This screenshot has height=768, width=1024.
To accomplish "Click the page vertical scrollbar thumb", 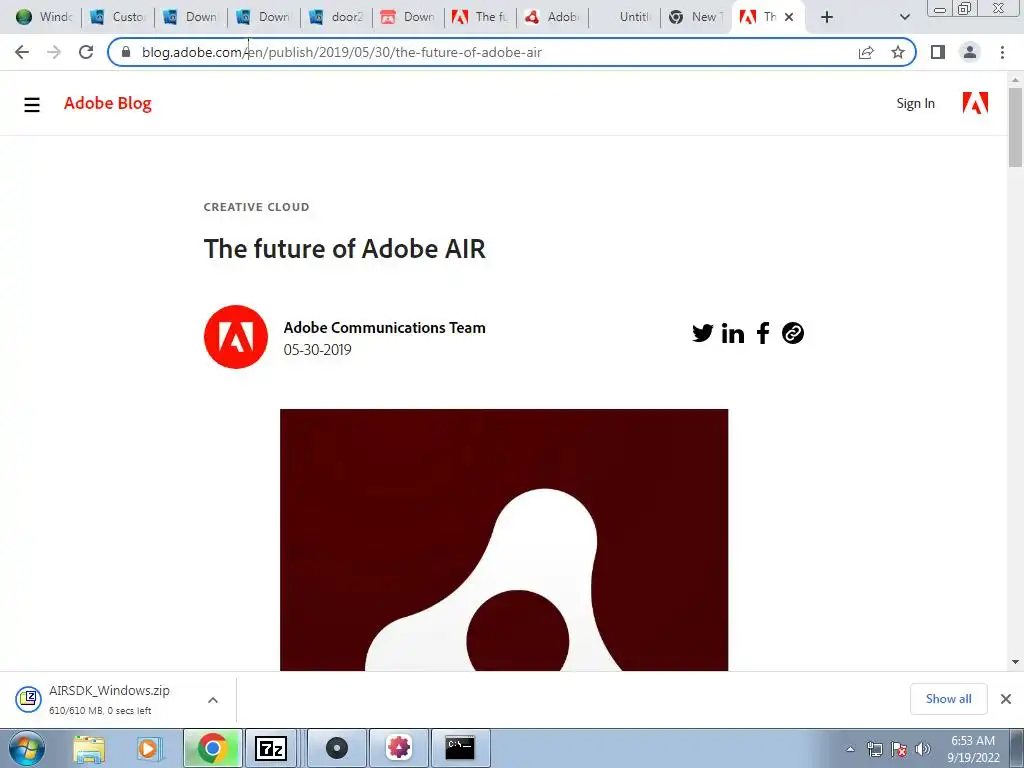I will 1015,127.
